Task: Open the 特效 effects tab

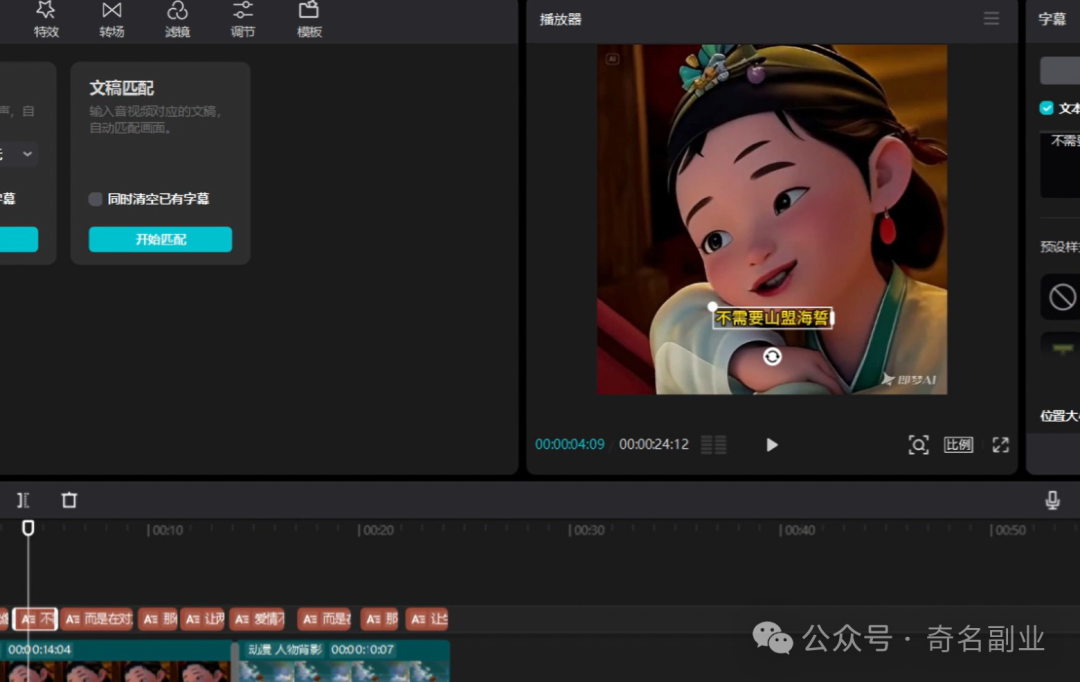Action: coord(46,19)
